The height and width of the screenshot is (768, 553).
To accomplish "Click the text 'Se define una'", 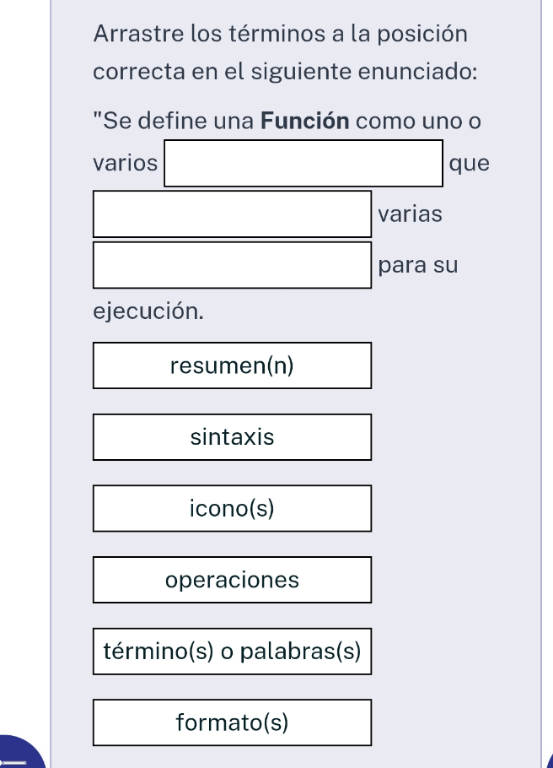I will 173,120.
